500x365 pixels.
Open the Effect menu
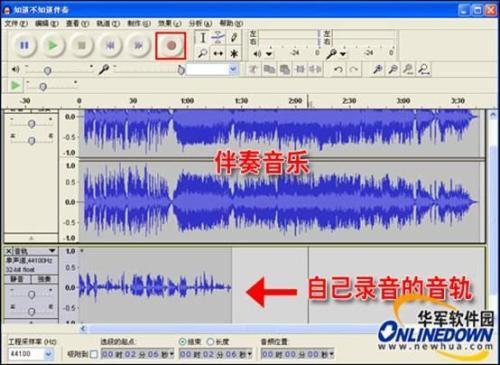click(x=169, y=23)
